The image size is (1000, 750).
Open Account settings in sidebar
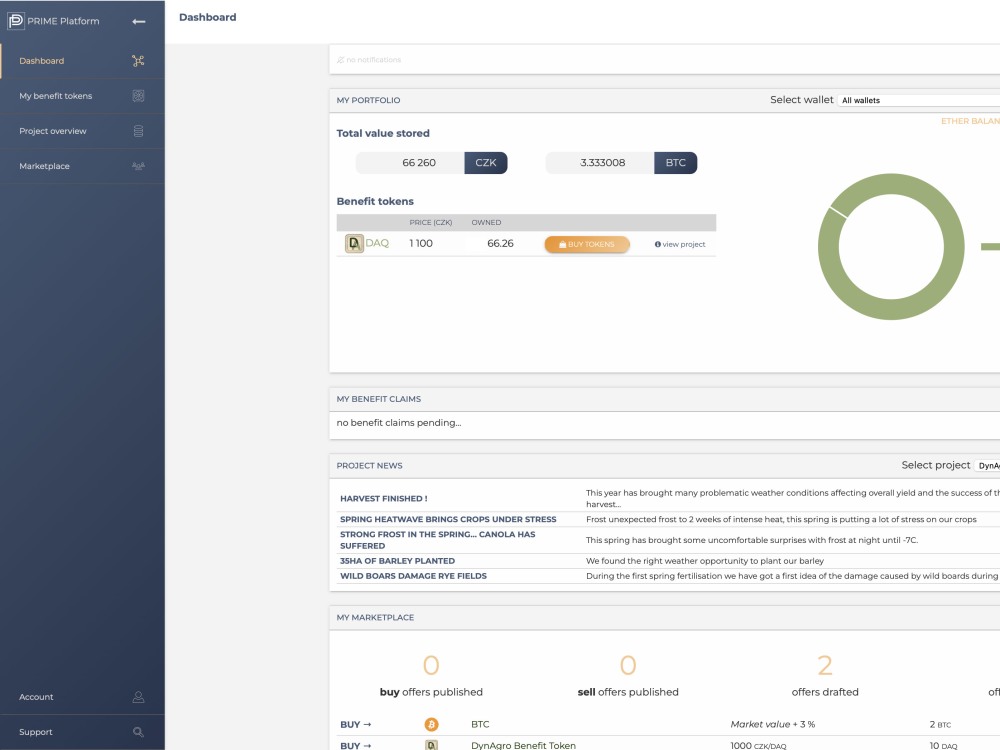coord(82,697)
